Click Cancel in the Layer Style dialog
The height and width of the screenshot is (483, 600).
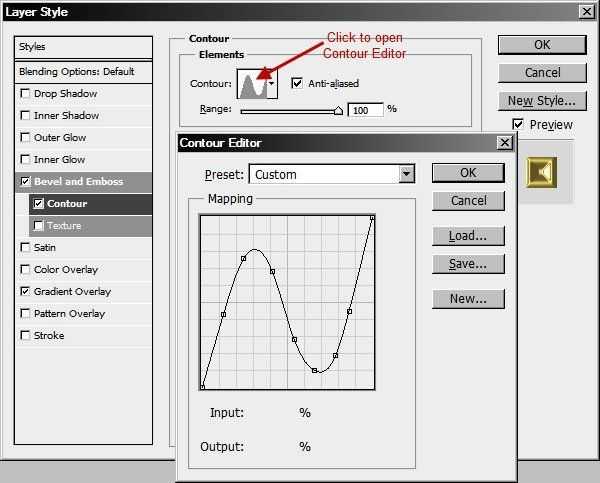tap(542, 73)
